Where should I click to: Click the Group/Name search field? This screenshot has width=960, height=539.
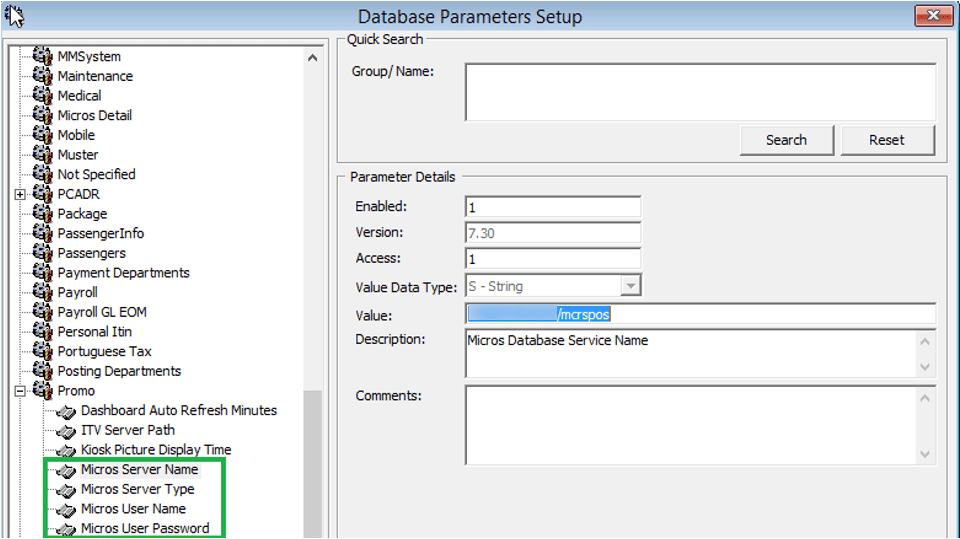pyautogui.click(x=700, y=92)
